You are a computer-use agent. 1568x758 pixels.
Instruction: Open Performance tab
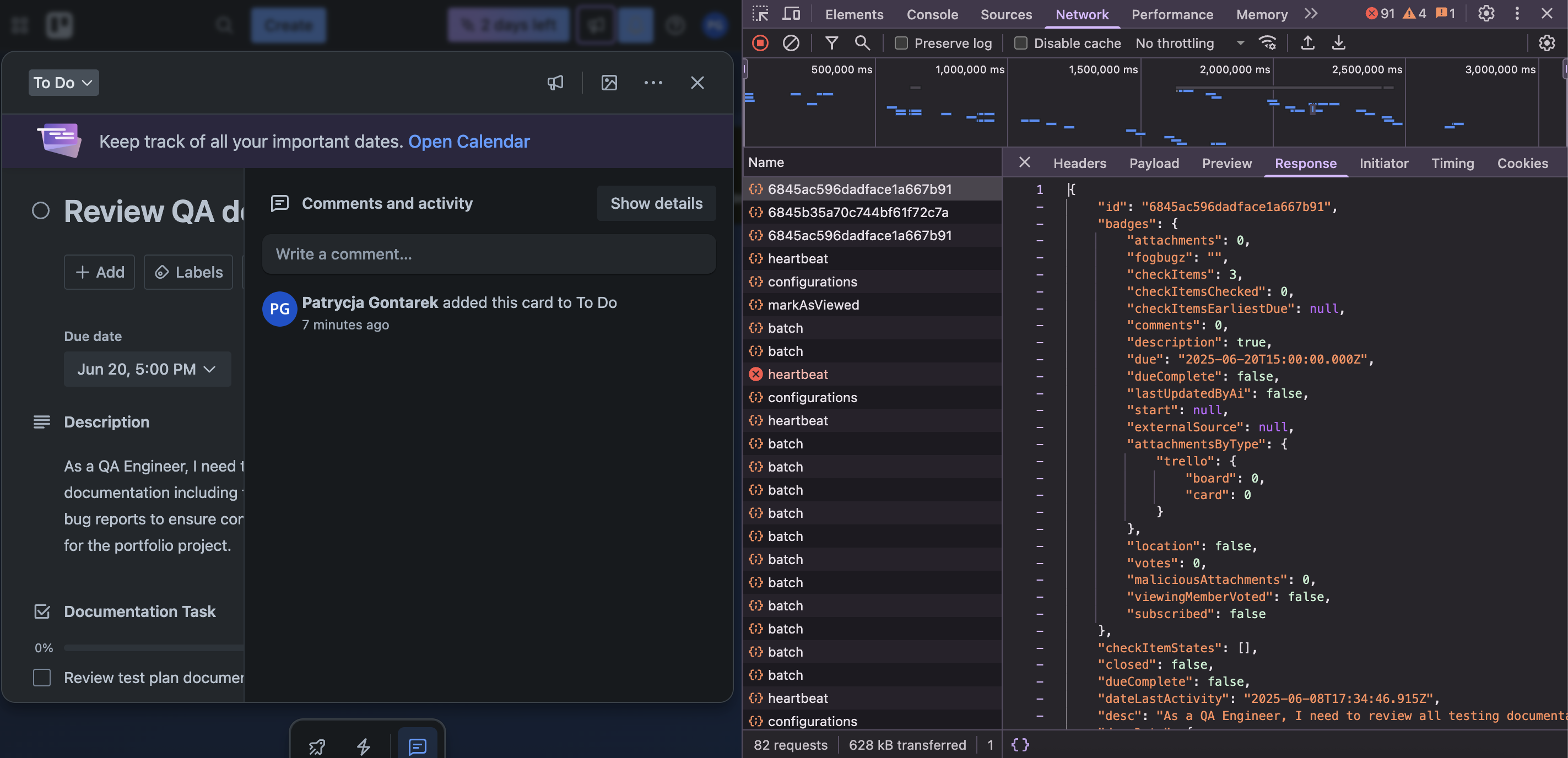(x=1172, y=14)
